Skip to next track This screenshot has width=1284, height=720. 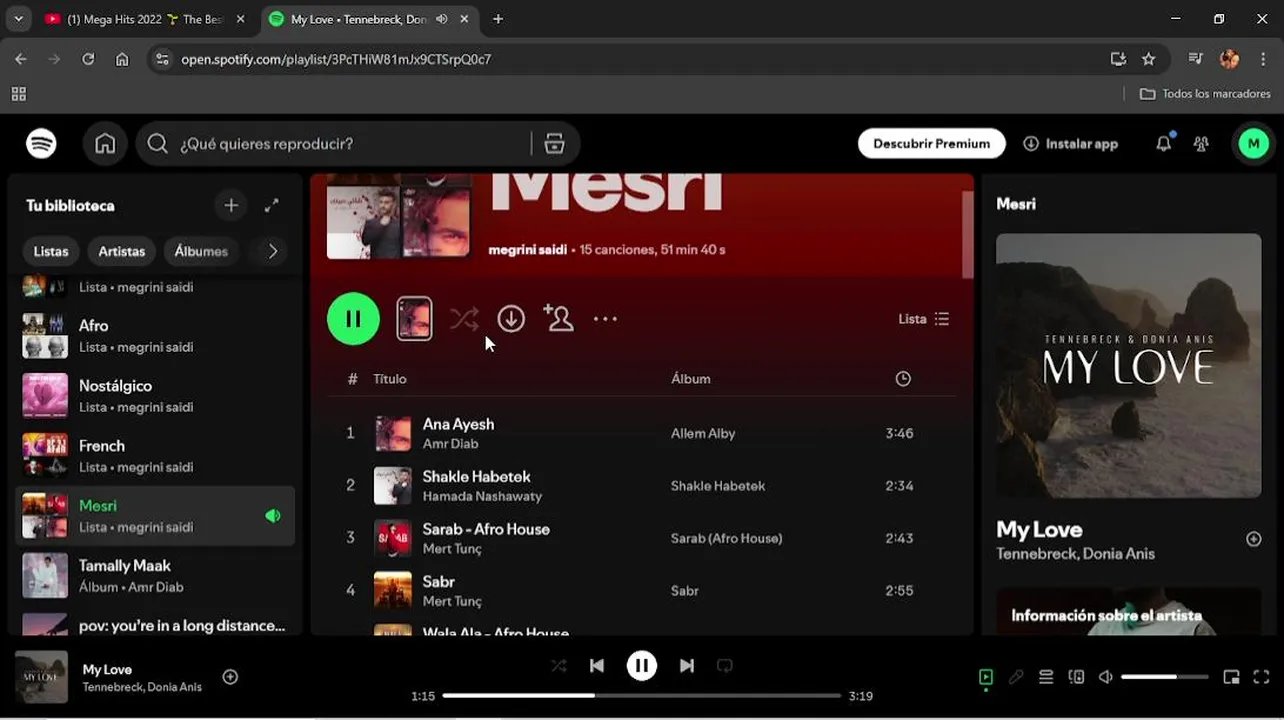tap(687, 666)
